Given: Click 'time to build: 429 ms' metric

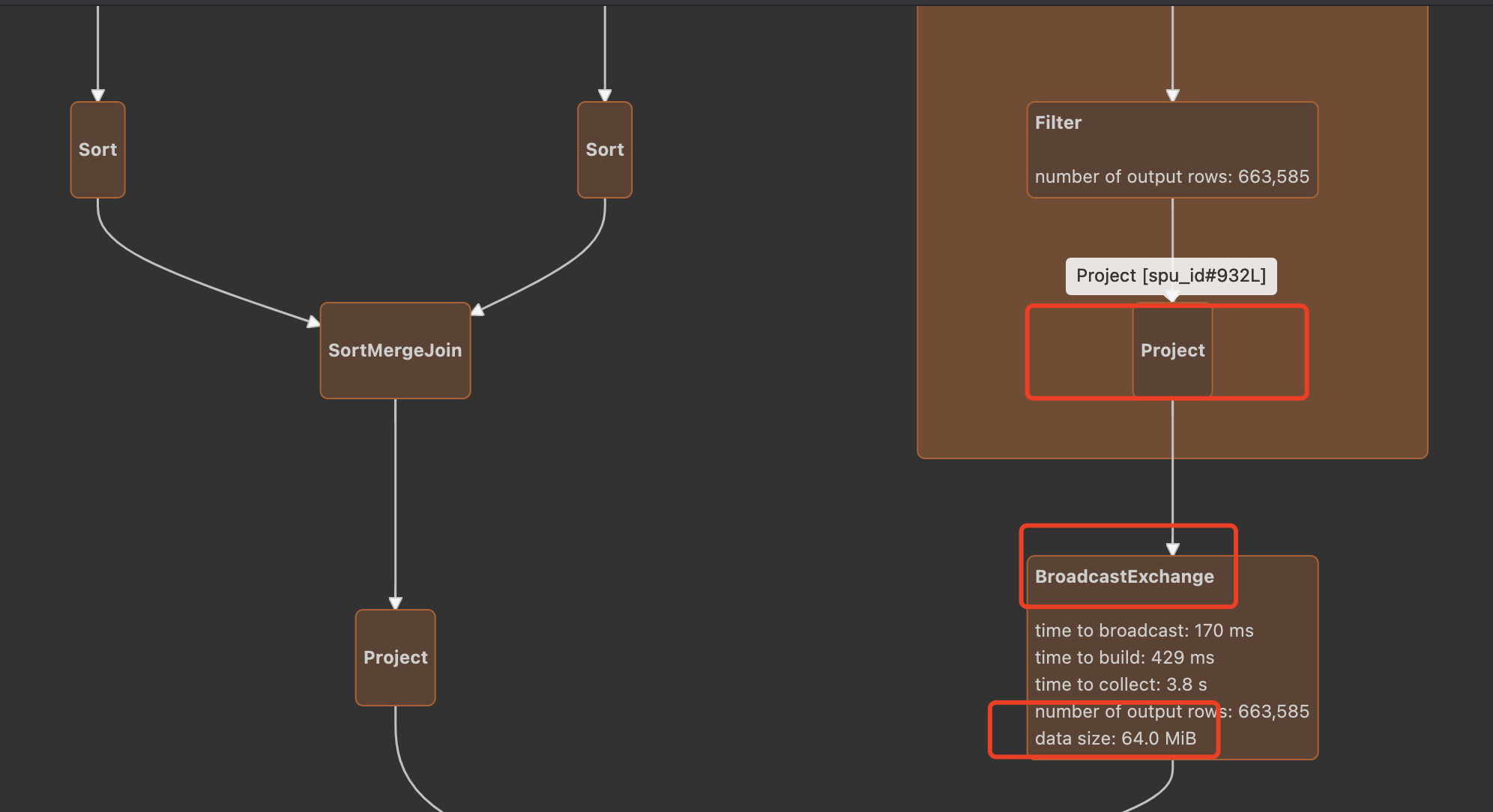Looking at the screenshot, I should pos(1124,658).
